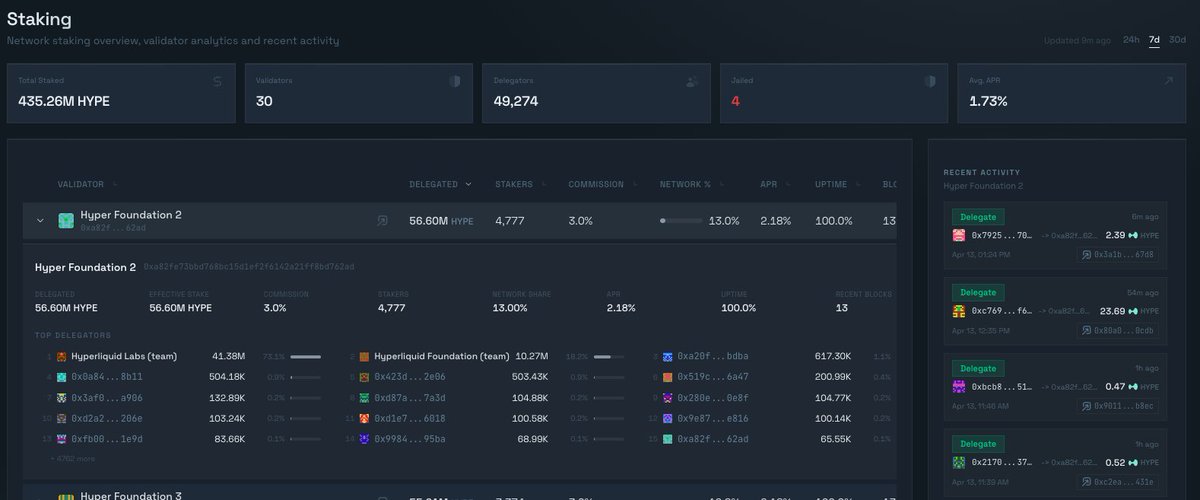The image size is (1200, 500).
Task: Click the shield icon on the Jailed card
Action: pos(929,81)
